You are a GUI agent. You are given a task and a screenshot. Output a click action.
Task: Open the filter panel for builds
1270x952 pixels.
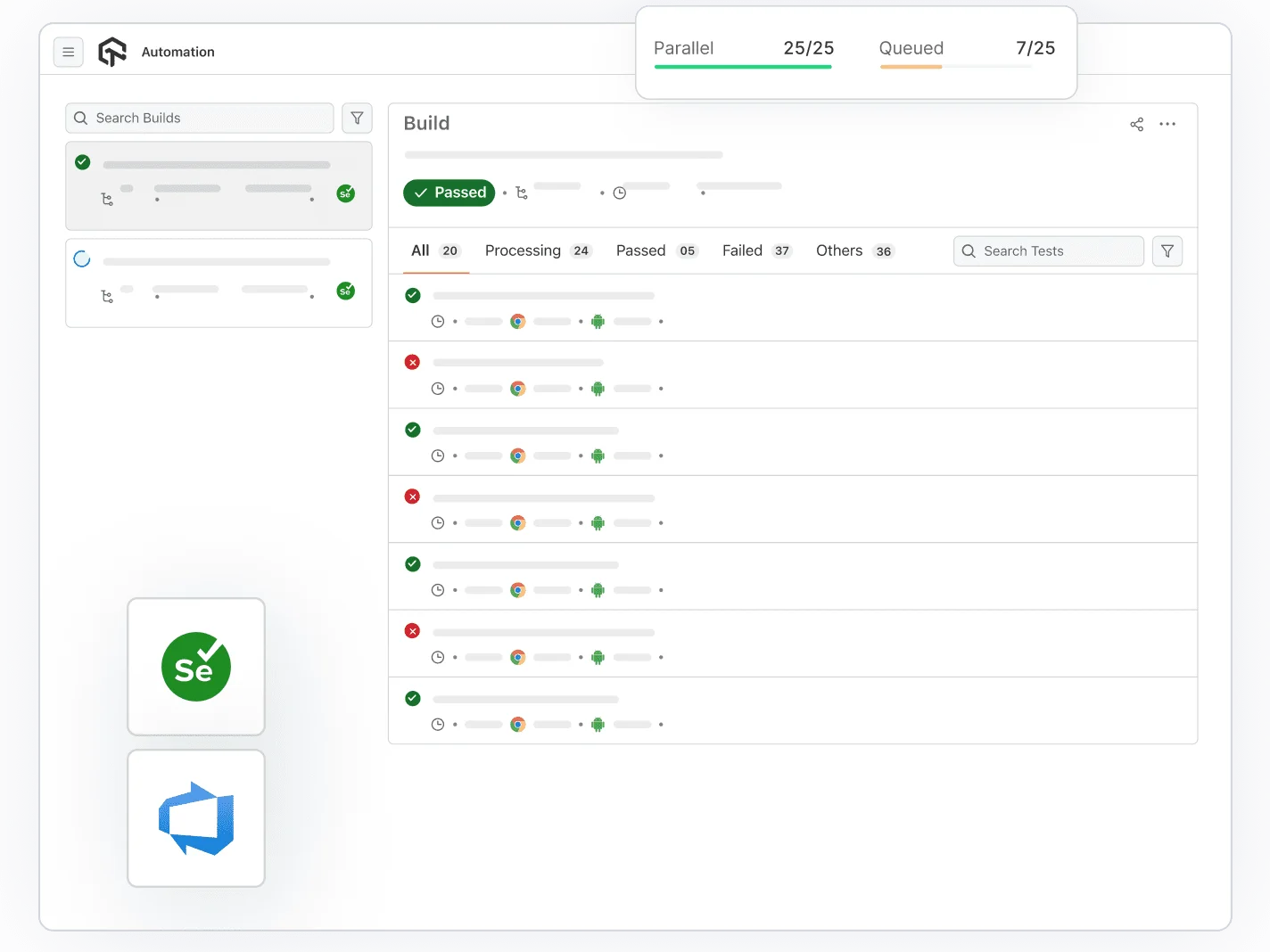tap(357, 118)
